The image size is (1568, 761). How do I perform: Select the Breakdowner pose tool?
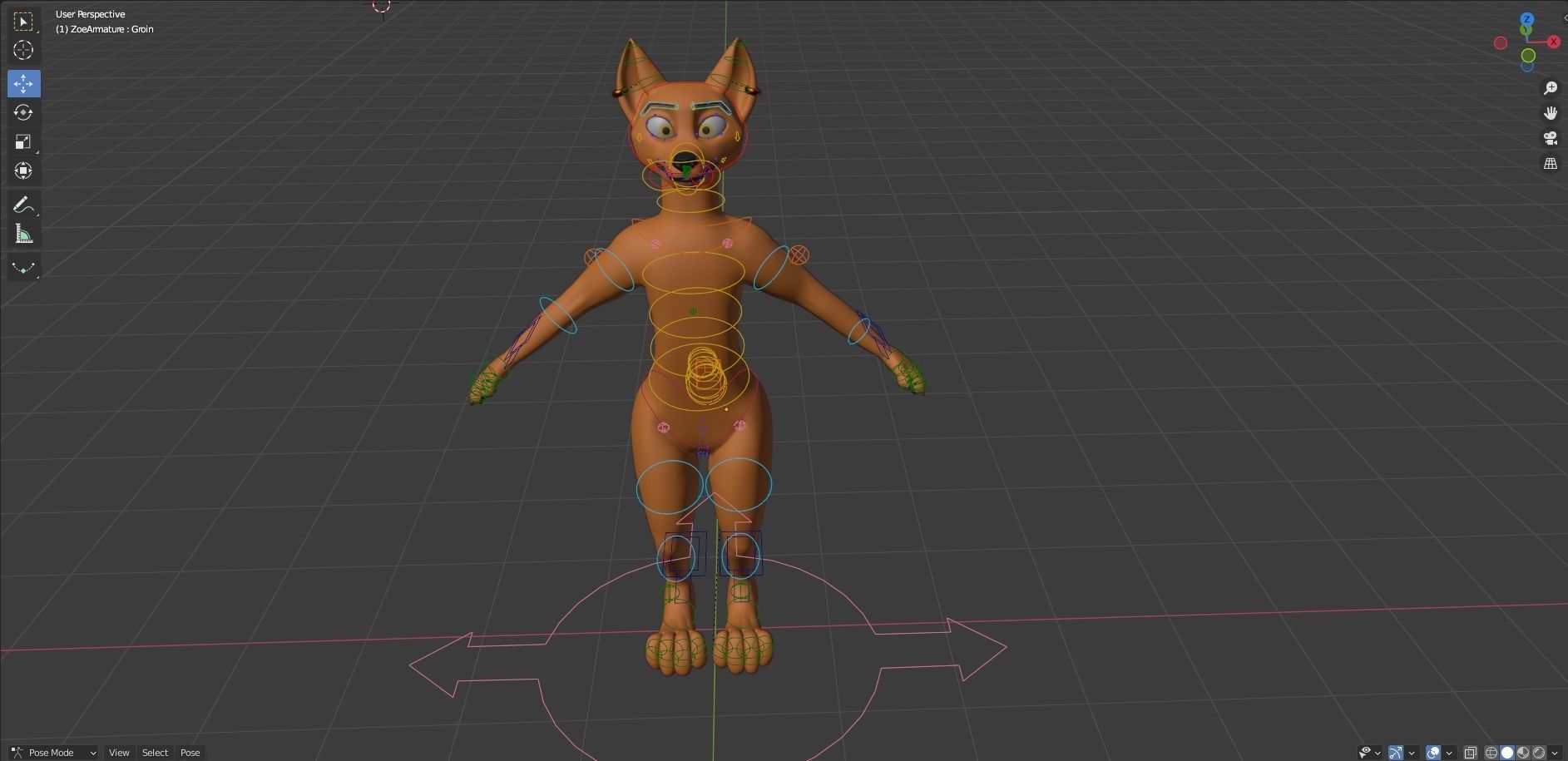pyautogui.click(x=23, y=268)
